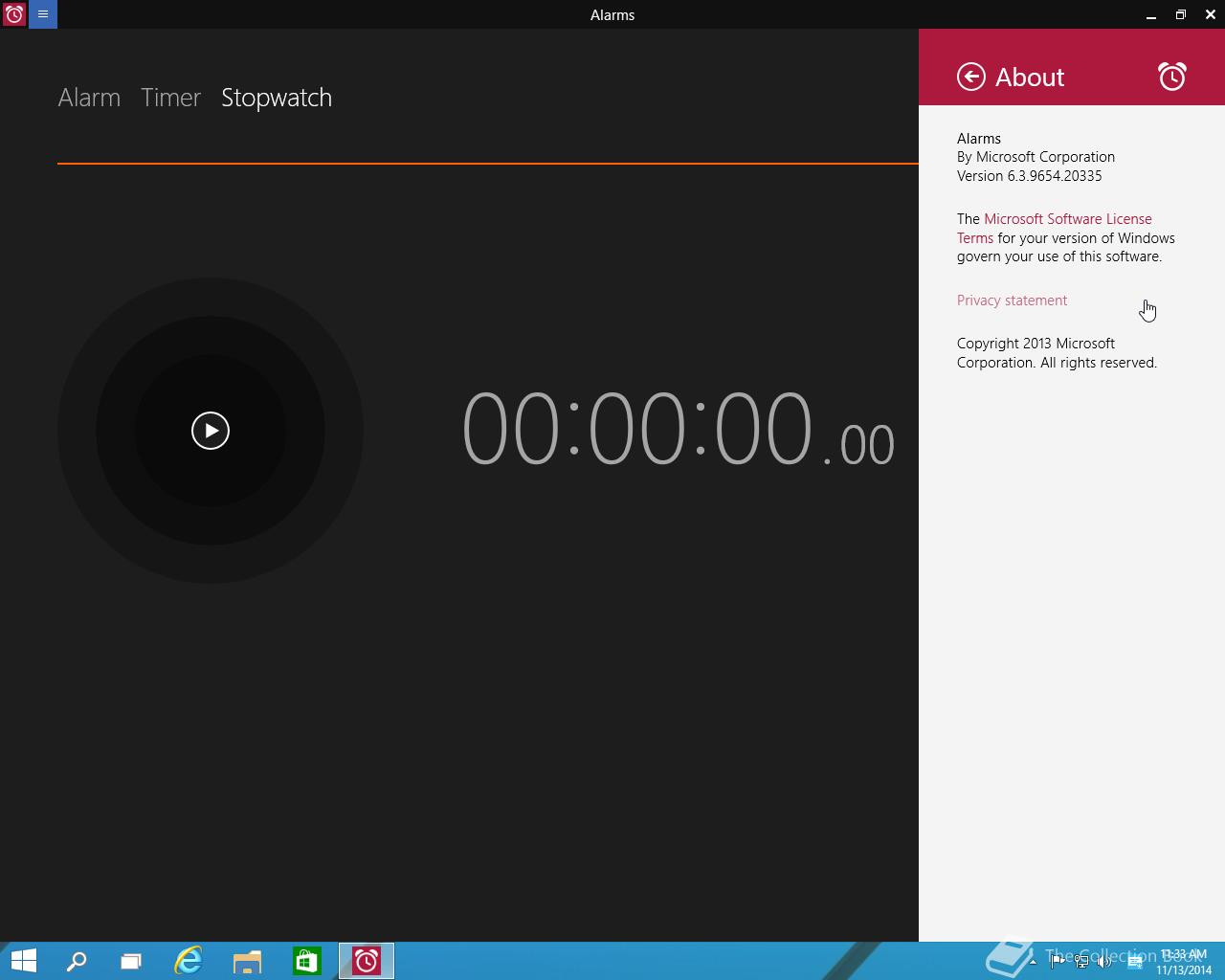Click the Alarms app icon in the title bar
1225x980 pixels.
(x=14, y=14)
